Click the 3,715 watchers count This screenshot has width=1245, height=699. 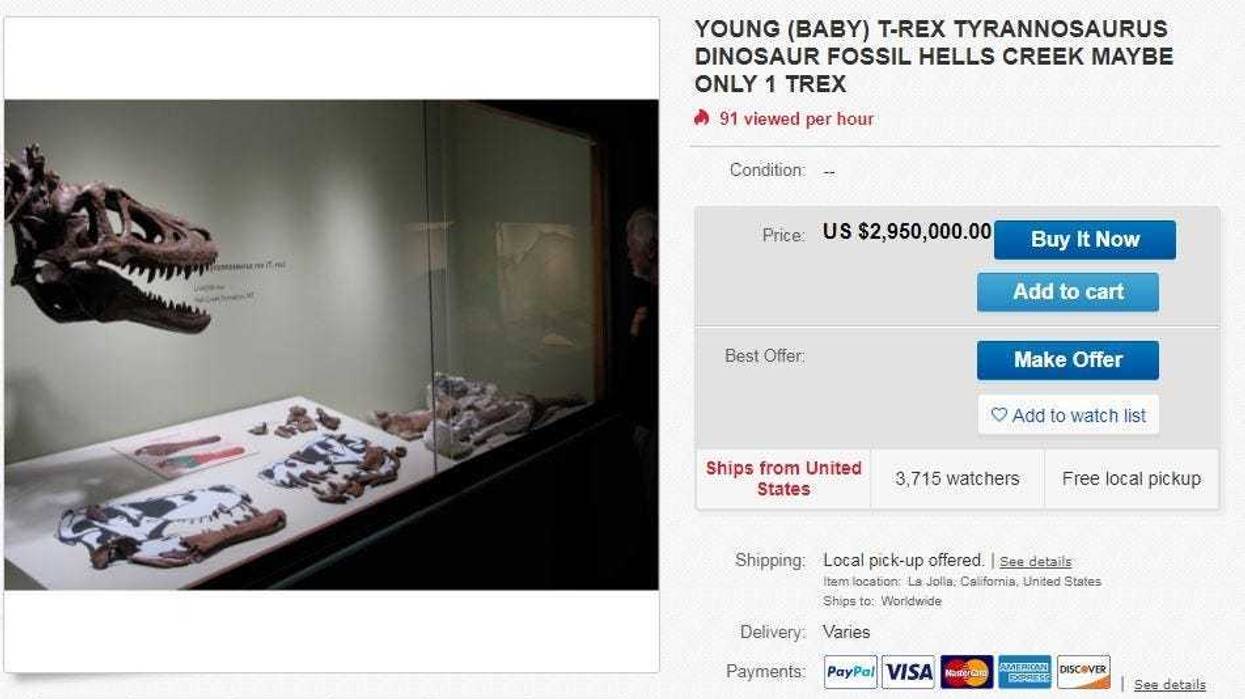point(956,478)
